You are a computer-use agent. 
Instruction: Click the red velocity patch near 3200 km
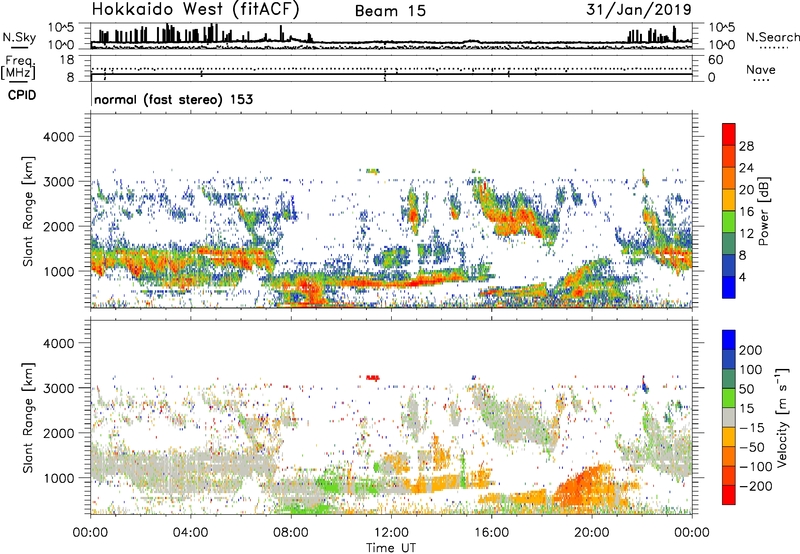(x=373, y=377)
